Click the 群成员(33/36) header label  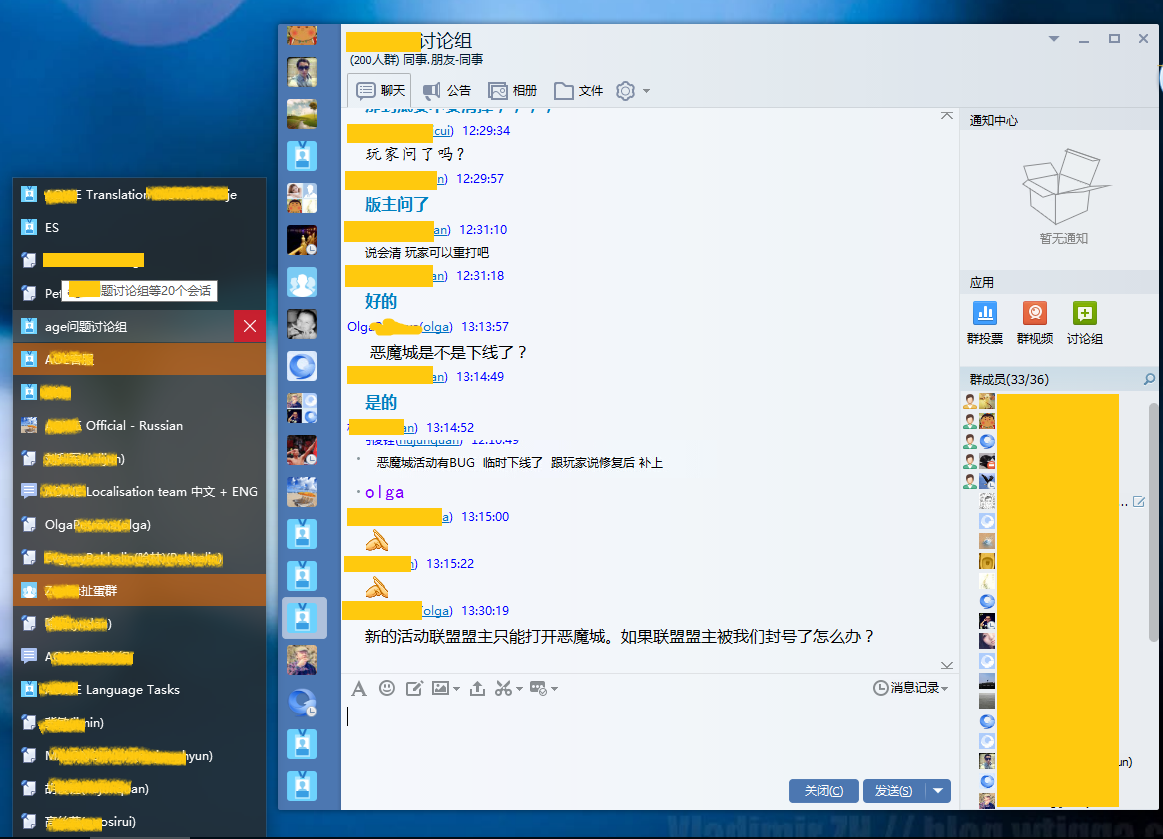click(1009, 379)
